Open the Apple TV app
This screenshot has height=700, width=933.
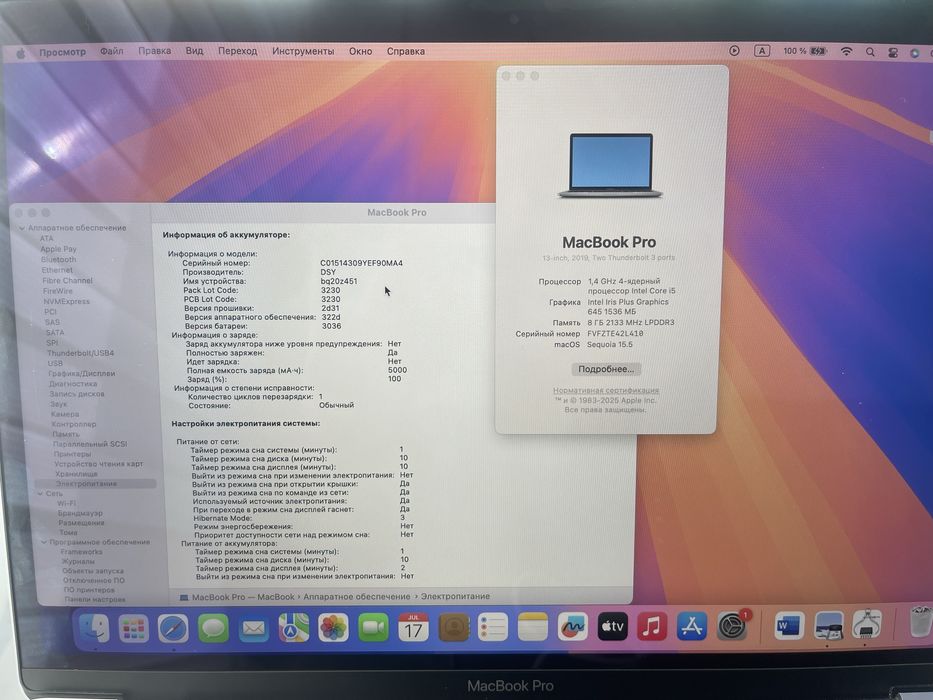(612, 627)
